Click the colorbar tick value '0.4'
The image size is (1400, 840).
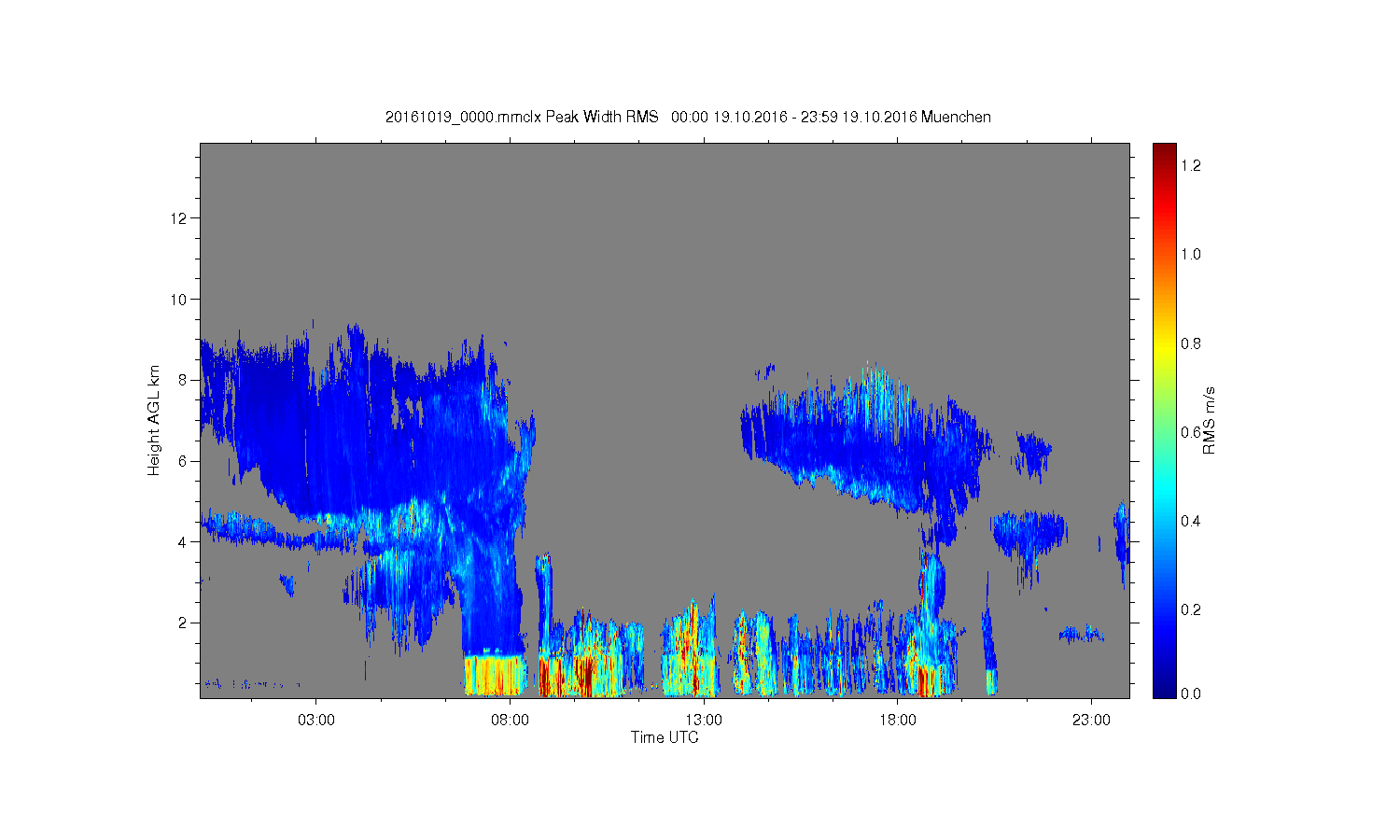1191,521
